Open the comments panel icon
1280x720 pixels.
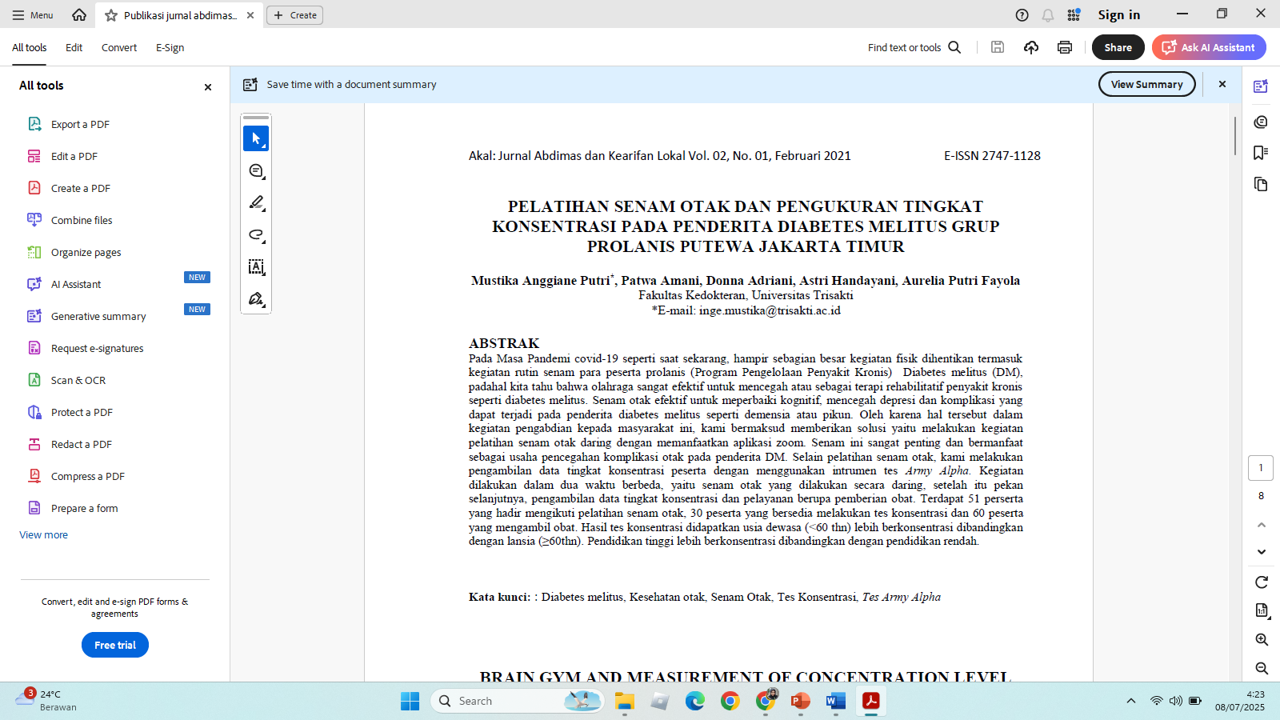(1261, 121)
